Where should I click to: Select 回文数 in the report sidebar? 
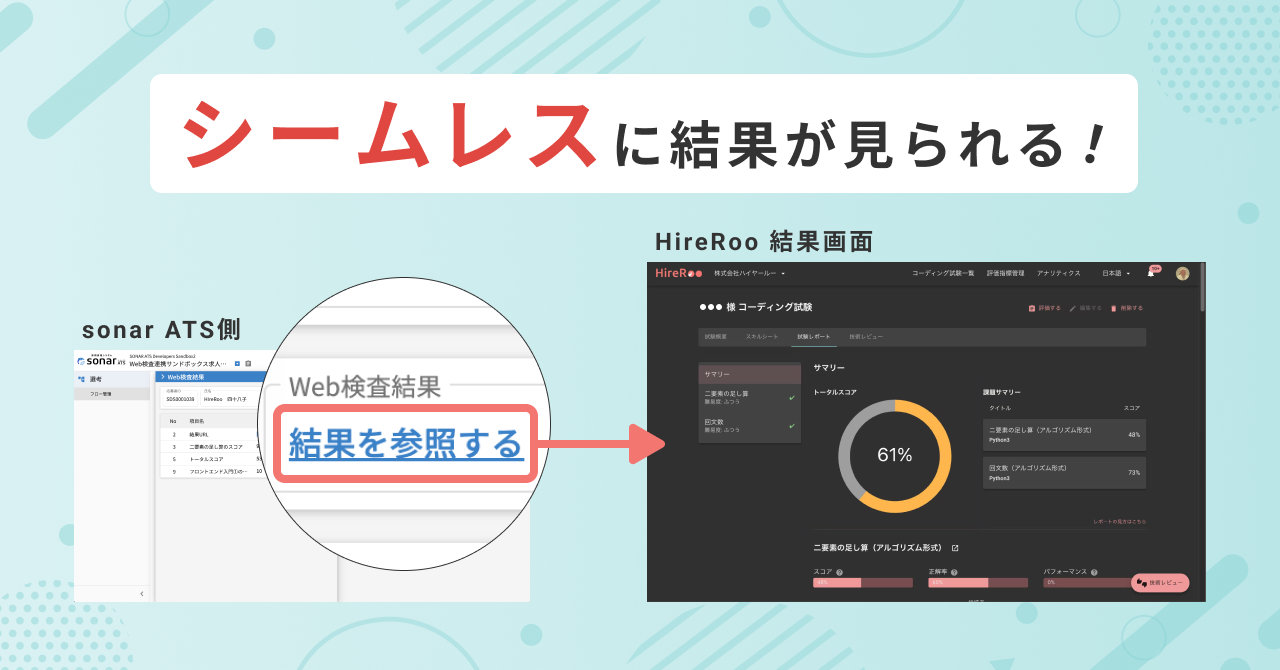pyautogui.click(x=749, y=426)
